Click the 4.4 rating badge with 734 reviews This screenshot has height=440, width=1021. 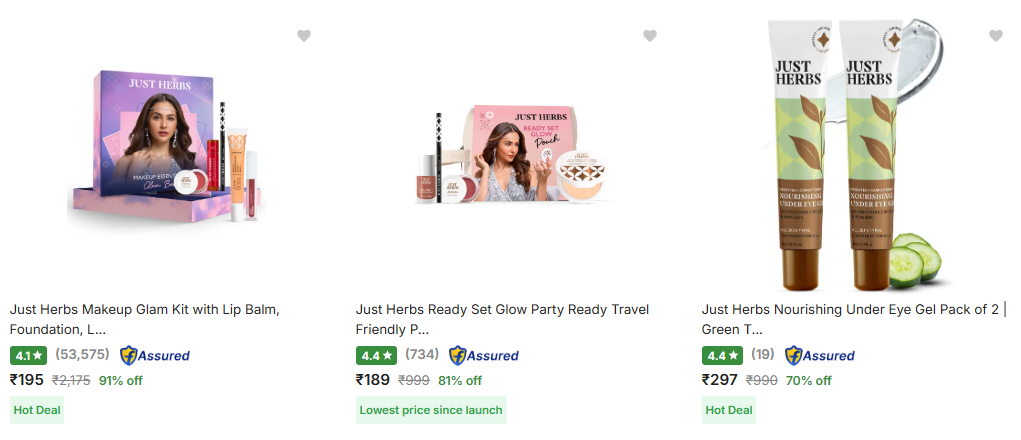tap(374, 355)
